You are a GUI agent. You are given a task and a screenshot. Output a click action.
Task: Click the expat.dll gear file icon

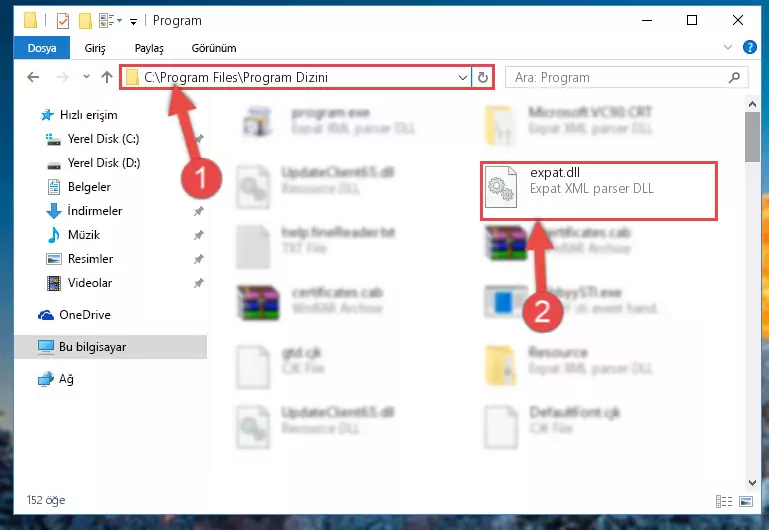[501, 187]
